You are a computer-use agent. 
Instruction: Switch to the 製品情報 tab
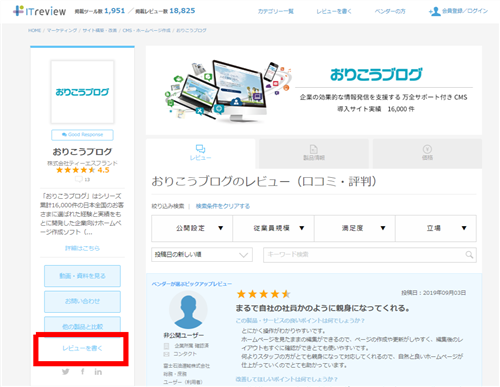(x=314, y=153)
